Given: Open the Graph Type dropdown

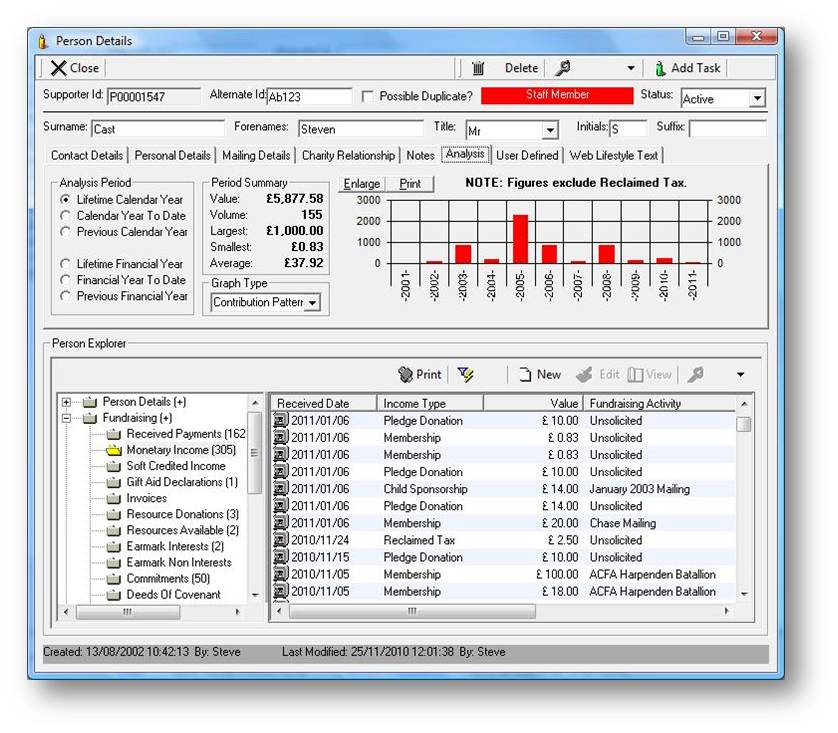Looking at the screenshot, I should point(312,303).
